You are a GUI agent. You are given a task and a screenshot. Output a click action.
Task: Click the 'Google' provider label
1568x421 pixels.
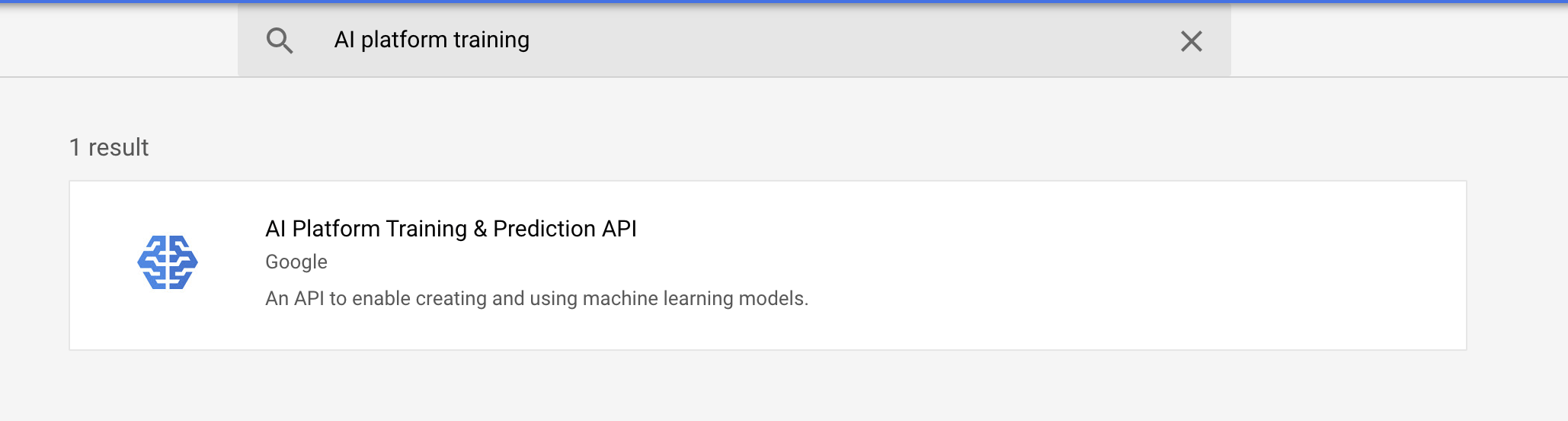click(x=296, y=262)
